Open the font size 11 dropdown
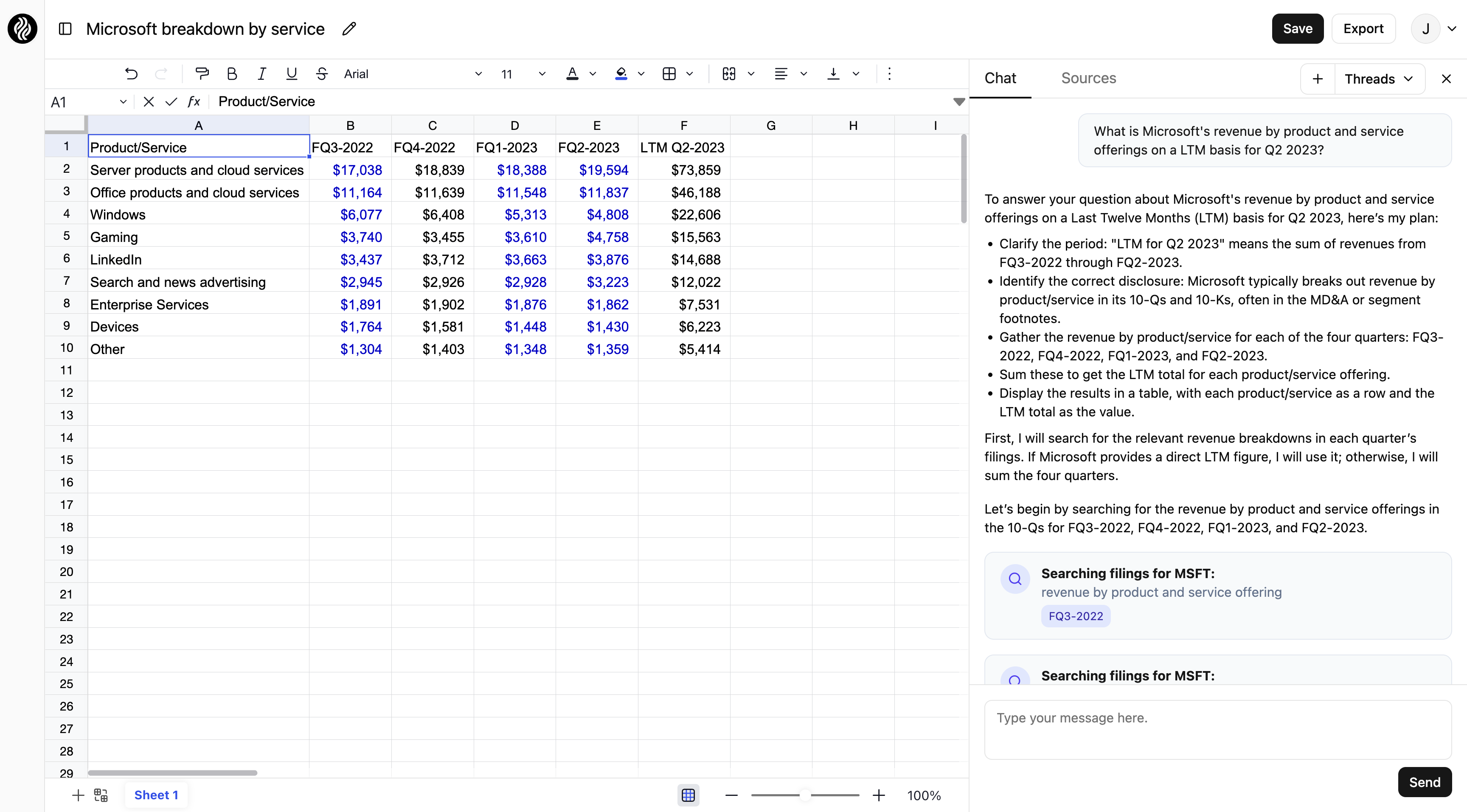This screenshot has height=812, width=1467. coord(523,73)
